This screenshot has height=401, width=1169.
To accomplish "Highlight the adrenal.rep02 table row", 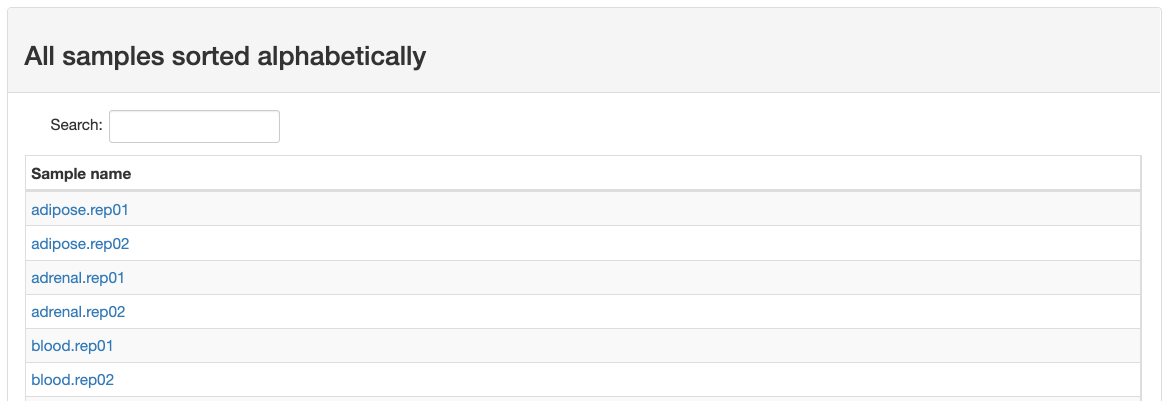I will [x=600, y=312].
